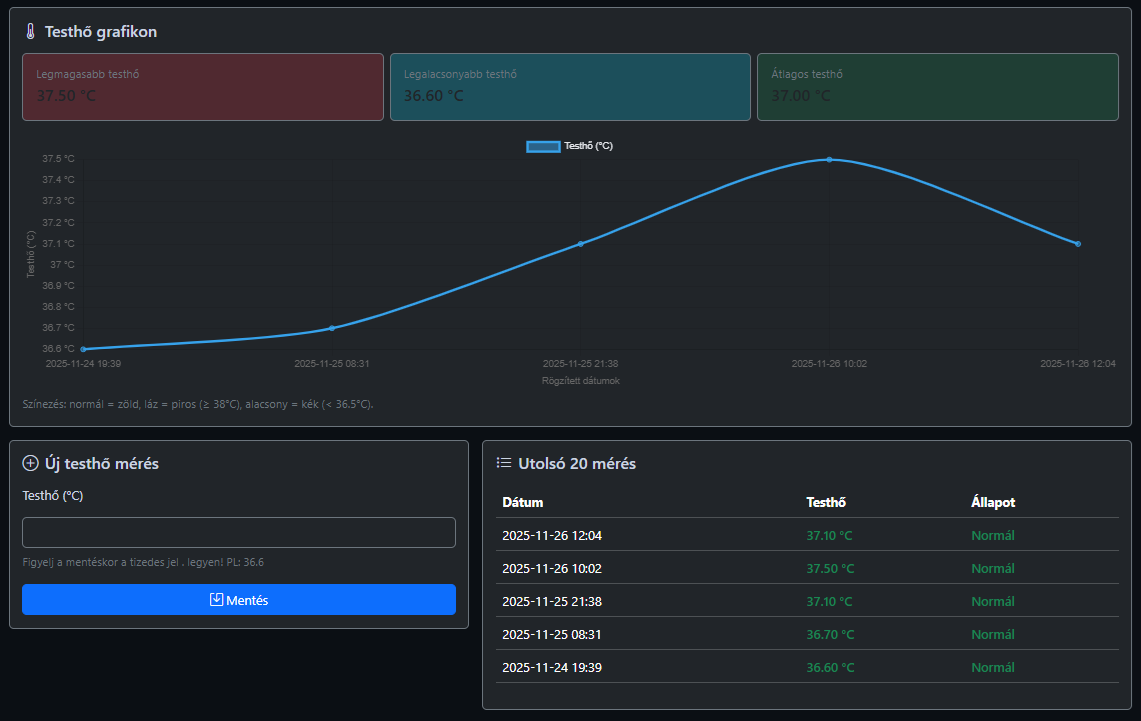The width and height of the screenshot is (1141, 721).
Task: Click the last chart point for 2025-11-26 12:04
Action: pos(1077,244)
